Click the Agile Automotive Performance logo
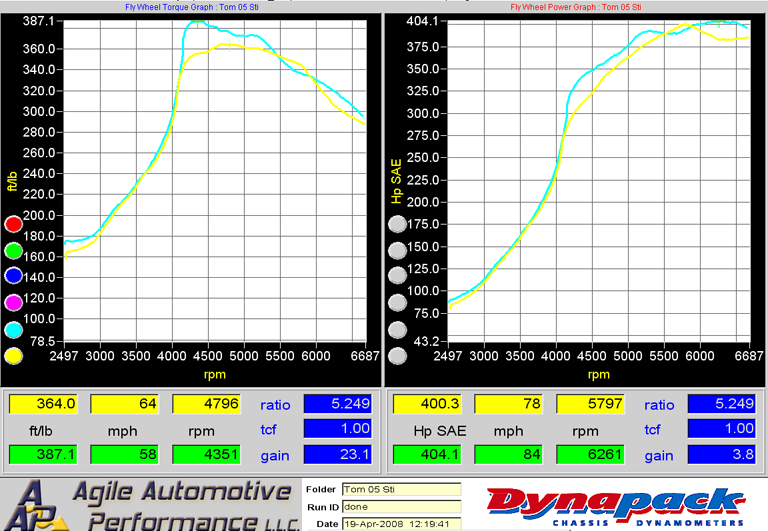This screenshot has height=531, width=768. pyautogui.click(x=150, y=505)
